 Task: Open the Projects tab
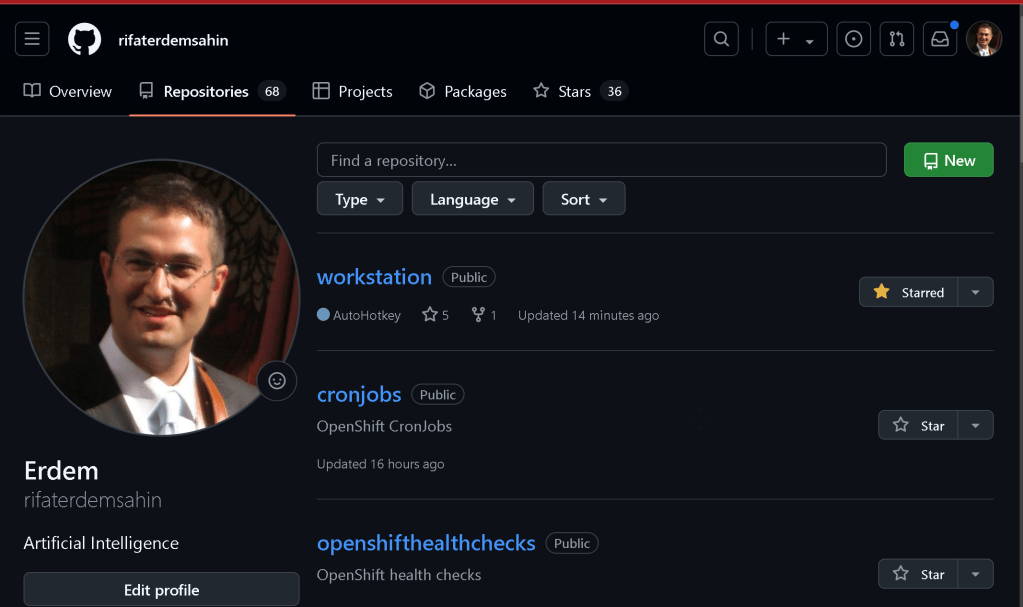click(352, 91)
